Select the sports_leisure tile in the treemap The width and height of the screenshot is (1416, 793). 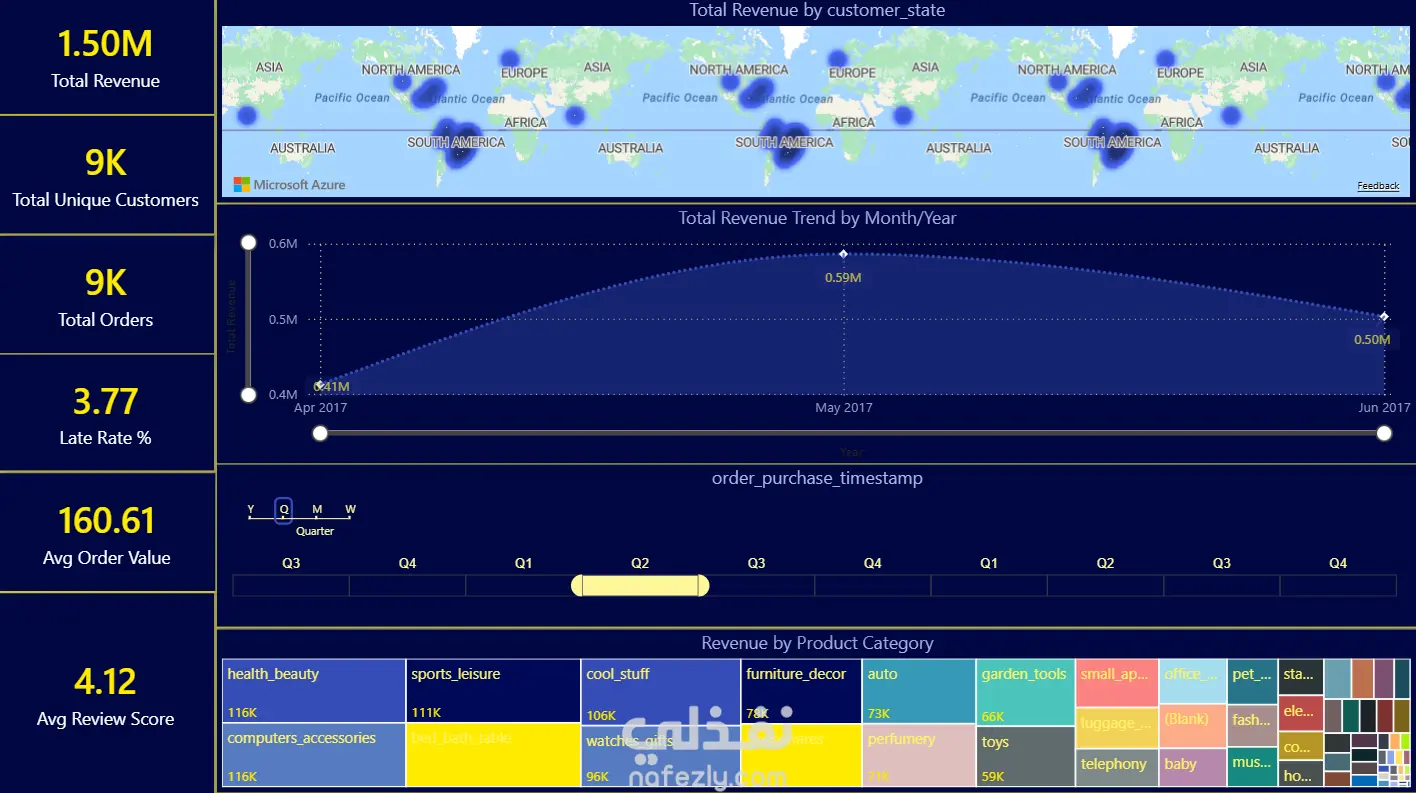tap(494, 691)
